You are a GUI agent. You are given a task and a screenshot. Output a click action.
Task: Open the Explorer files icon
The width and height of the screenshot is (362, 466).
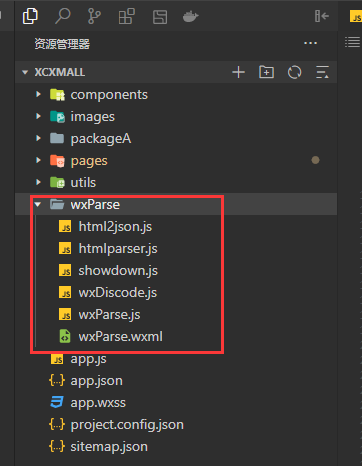(30, 16)
